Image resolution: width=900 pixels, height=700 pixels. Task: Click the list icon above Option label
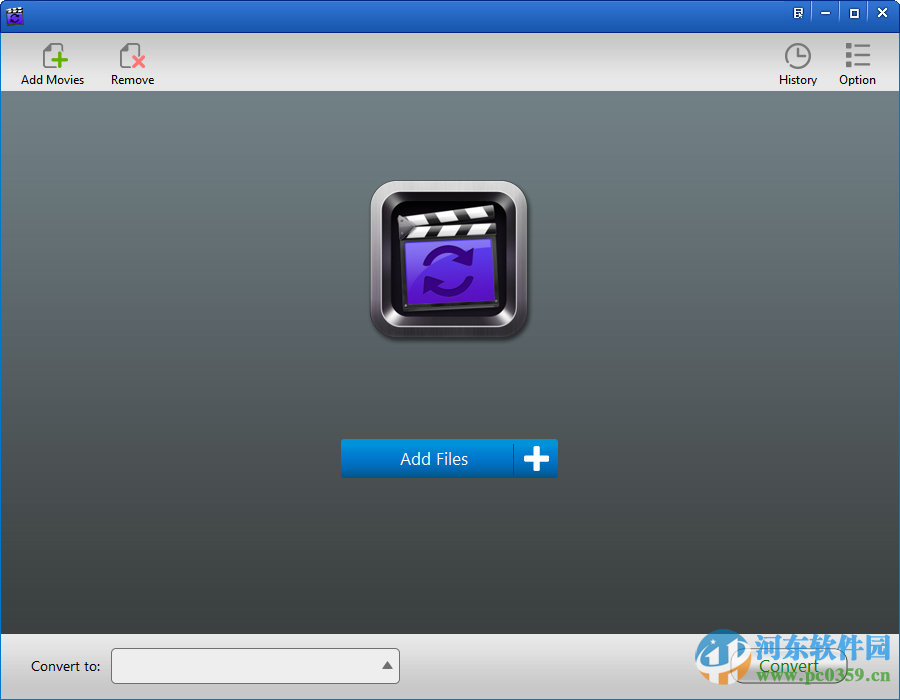coord(856,55)
